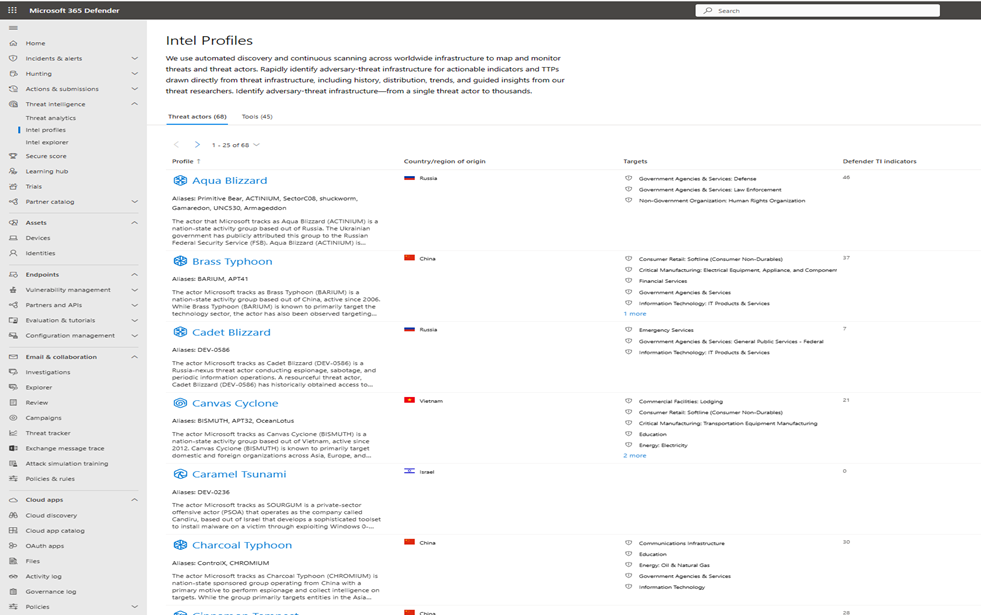981x615 pixels.
Task: Click the Learning hub icon
Action: coord(13,171)
